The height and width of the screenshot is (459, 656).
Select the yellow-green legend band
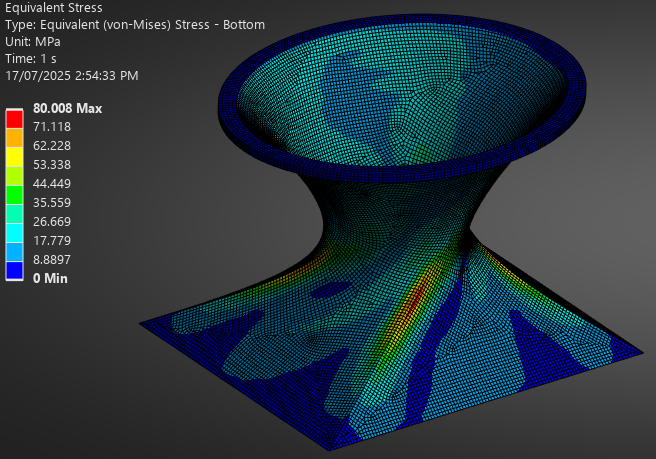click(x=14, y=176)
